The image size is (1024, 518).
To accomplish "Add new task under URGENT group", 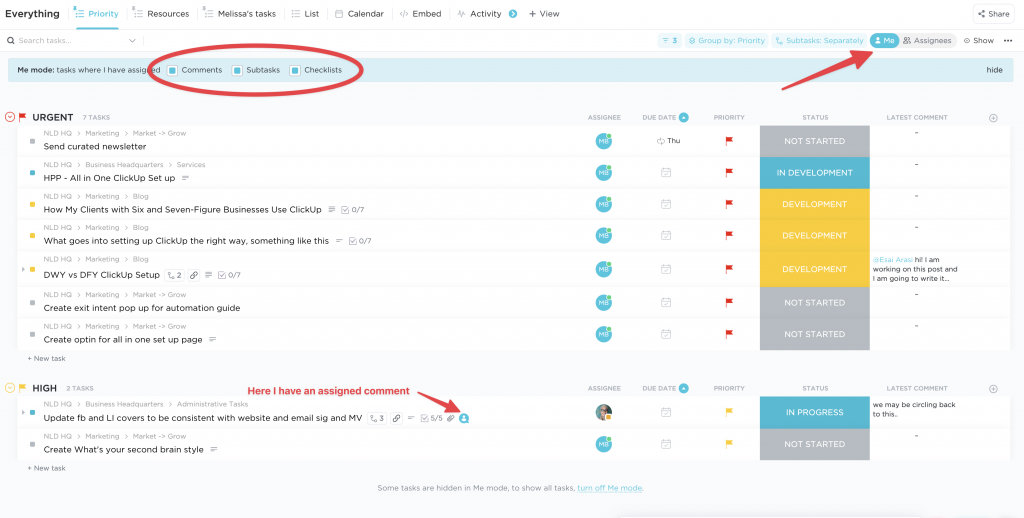I will [x=46, y=358].
